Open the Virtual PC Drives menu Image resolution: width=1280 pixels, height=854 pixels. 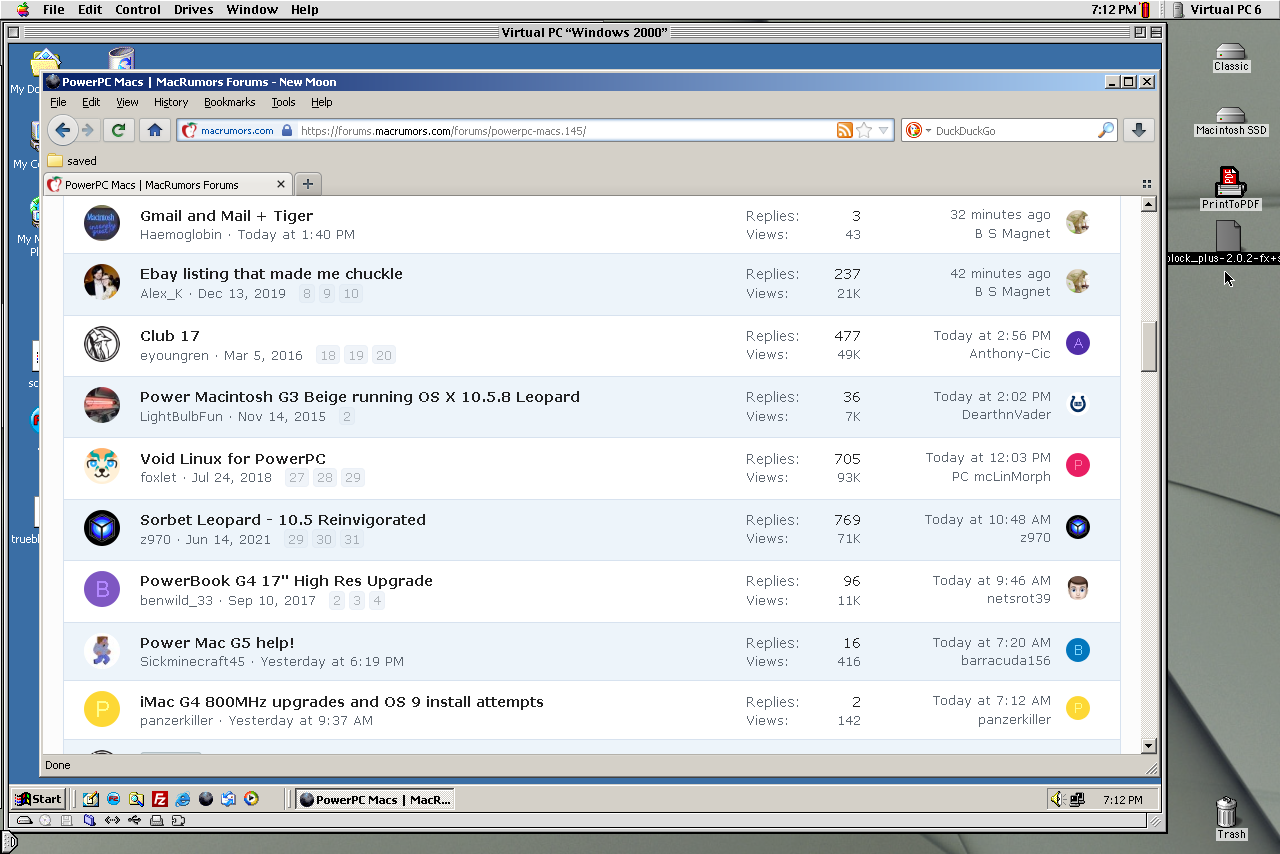click(x=194, y=9)
